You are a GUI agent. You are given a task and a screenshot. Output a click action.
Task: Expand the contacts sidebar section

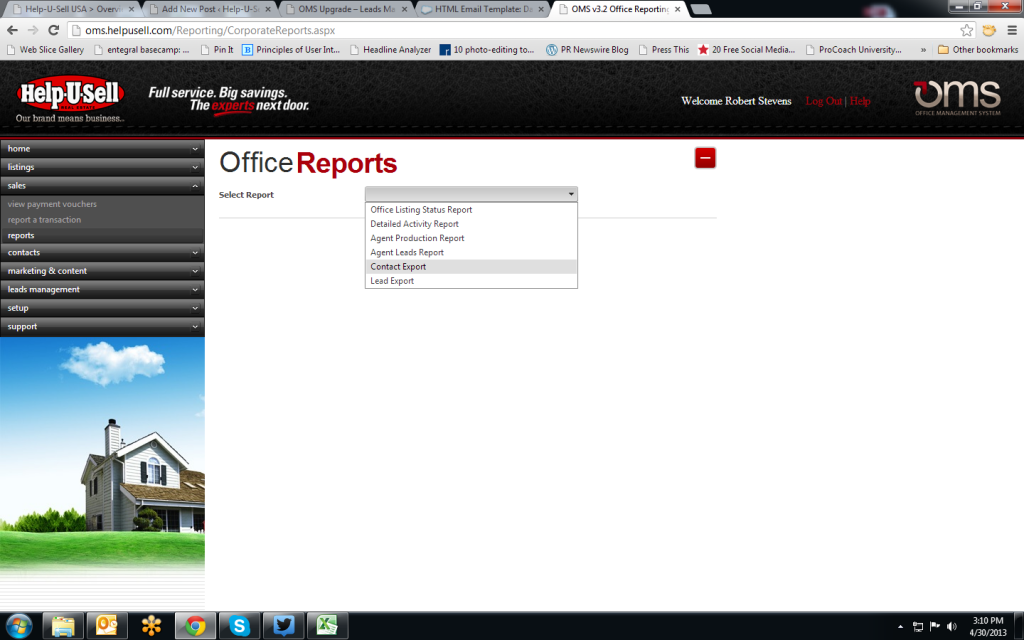click(x=100, y=252)
